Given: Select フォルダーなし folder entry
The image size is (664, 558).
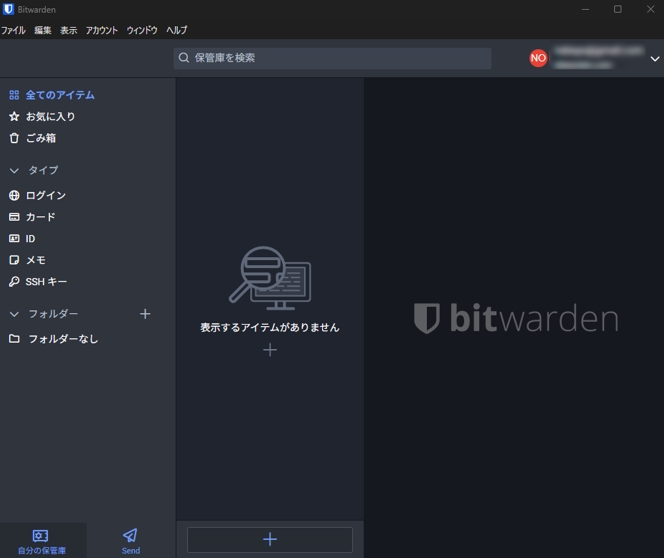Looking at the screenshot, I should 62,339.
